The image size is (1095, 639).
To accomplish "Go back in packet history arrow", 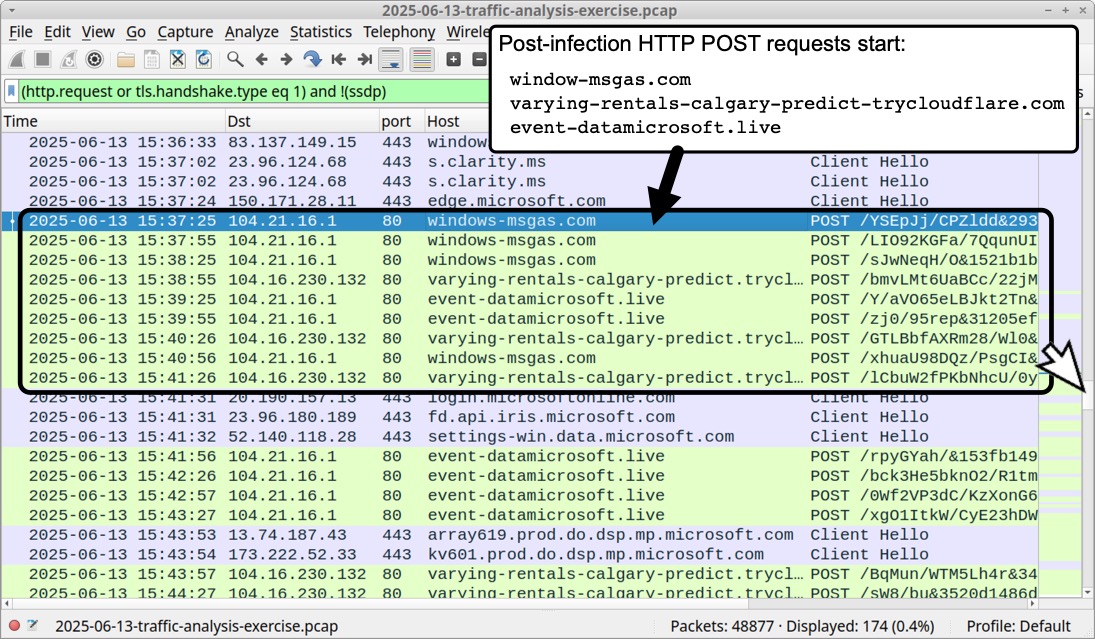I will (x=261, y=59).
